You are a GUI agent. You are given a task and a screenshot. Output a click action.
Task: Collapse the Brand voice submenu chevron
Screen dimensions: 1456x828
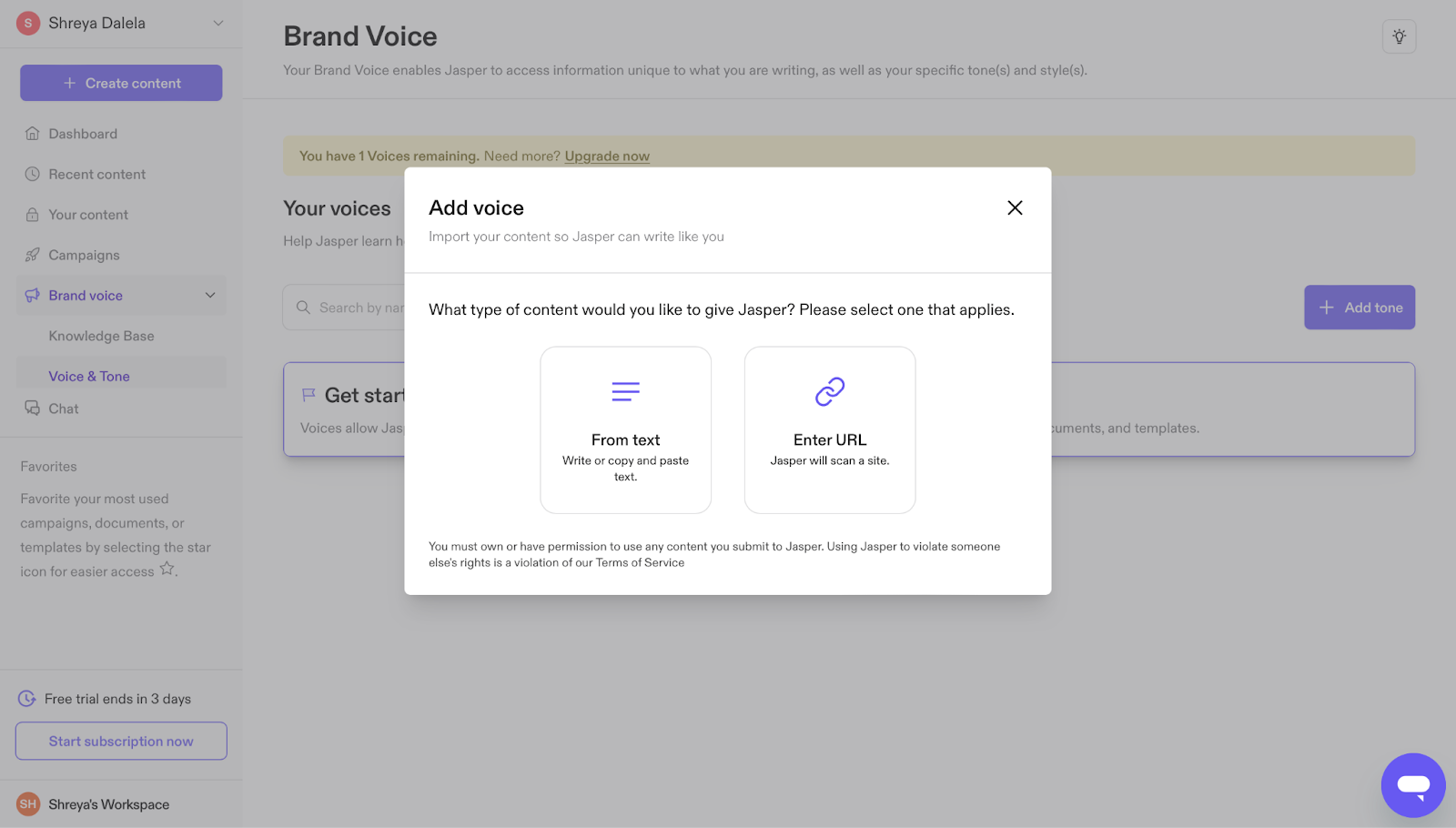(210, 296)
